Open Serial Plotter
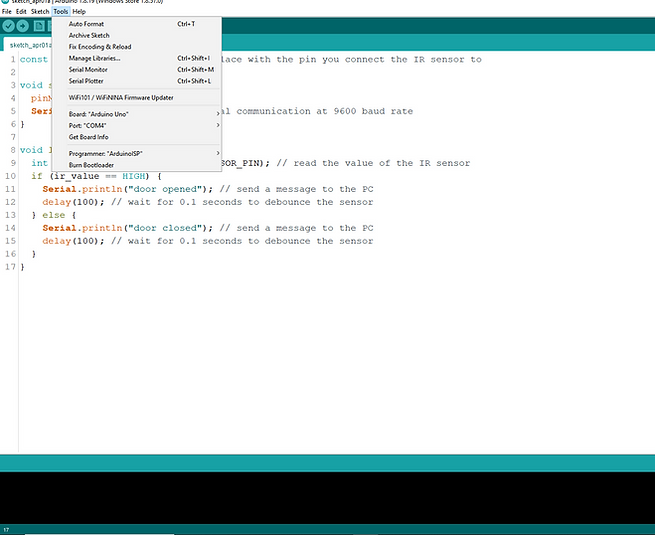The image size is (655, 535). 137,81
